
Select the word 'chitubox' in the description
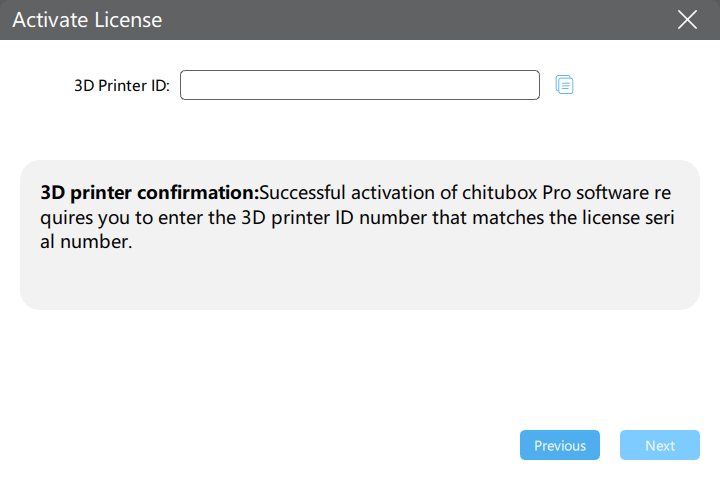tap(500, 192)
